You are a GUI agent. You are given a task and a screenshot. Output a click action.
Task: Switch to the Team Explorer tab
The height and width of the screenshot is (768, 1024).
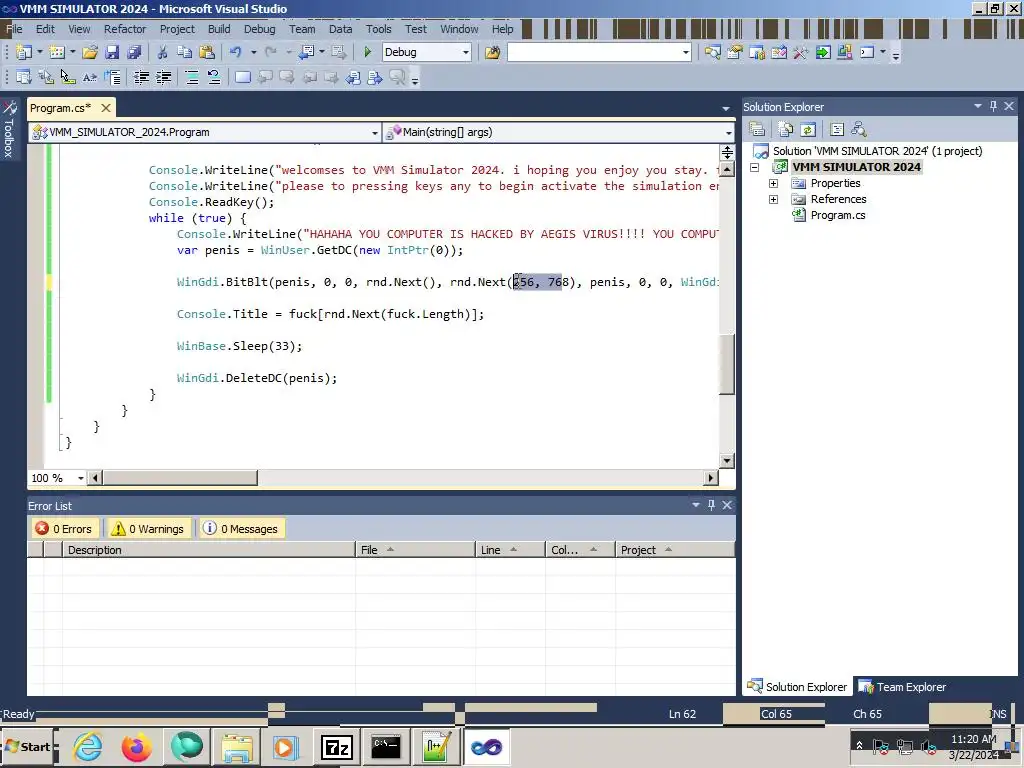point(903,687)
